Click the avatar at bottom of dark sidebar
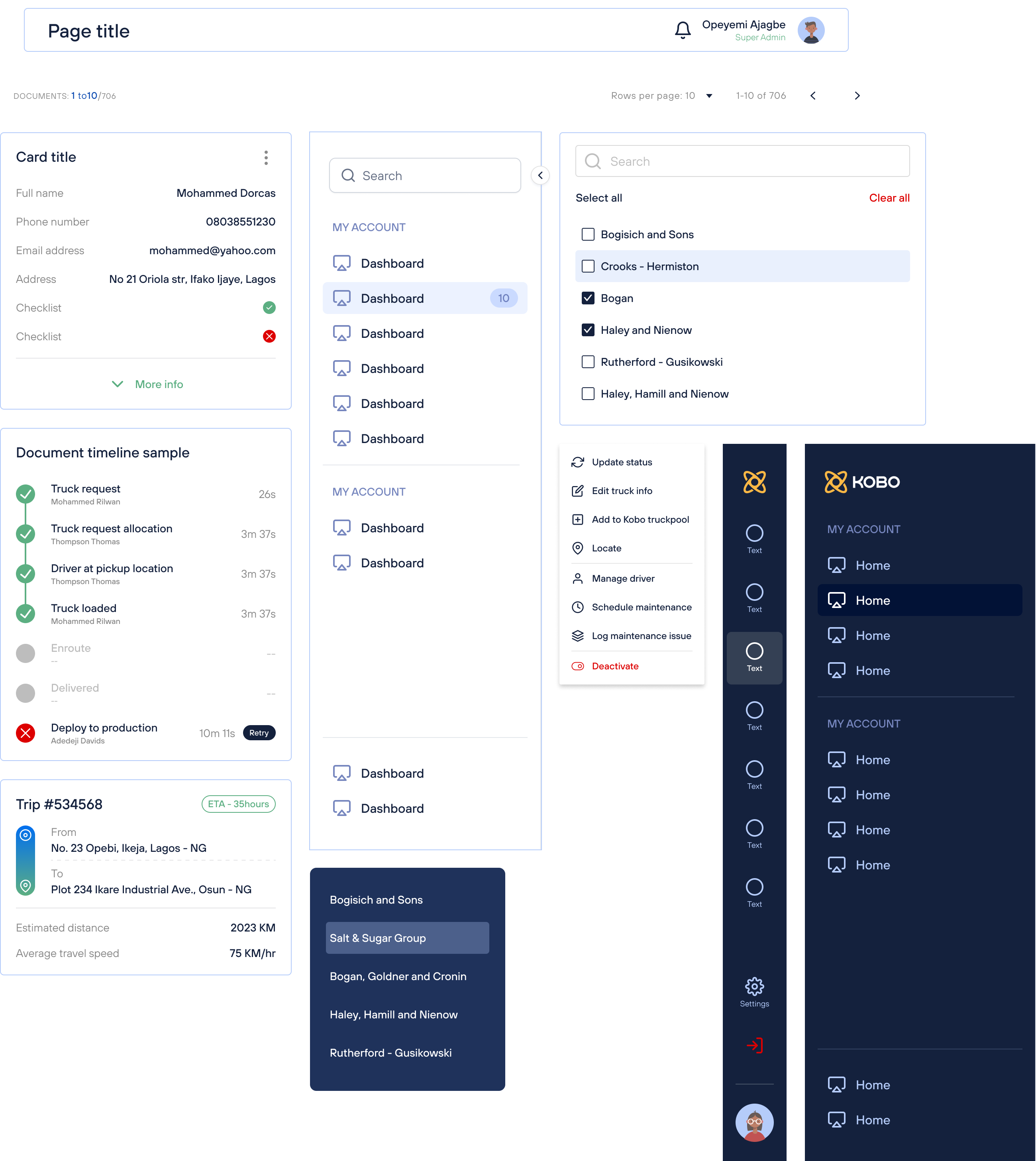1036x1161 pixels. tap(754, 1123)
